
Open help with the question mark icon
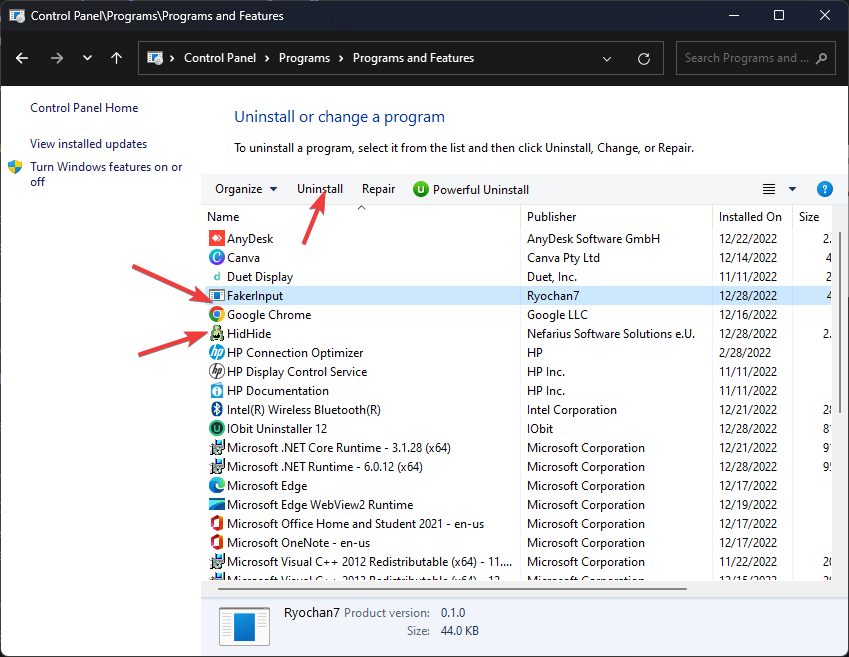pyautogui.click(x=824, y=189)
